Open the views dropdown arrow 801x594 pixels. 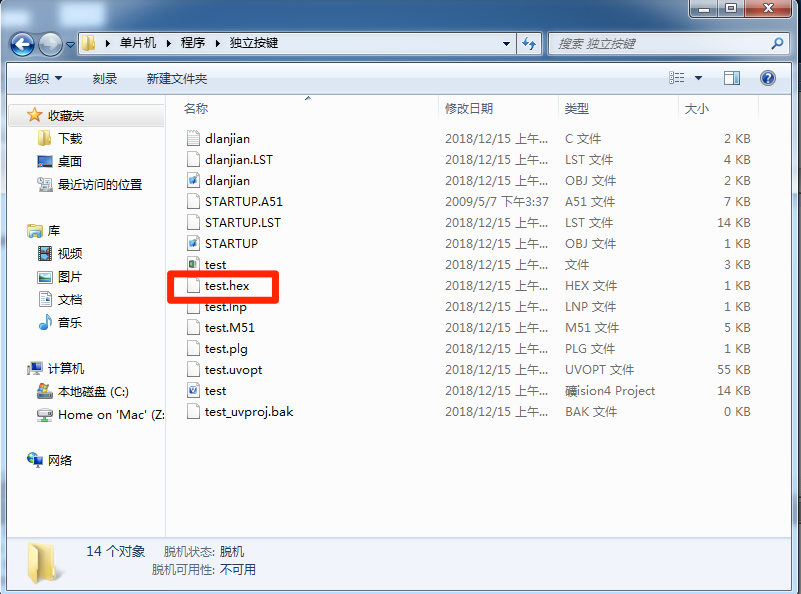coord(696,77)
